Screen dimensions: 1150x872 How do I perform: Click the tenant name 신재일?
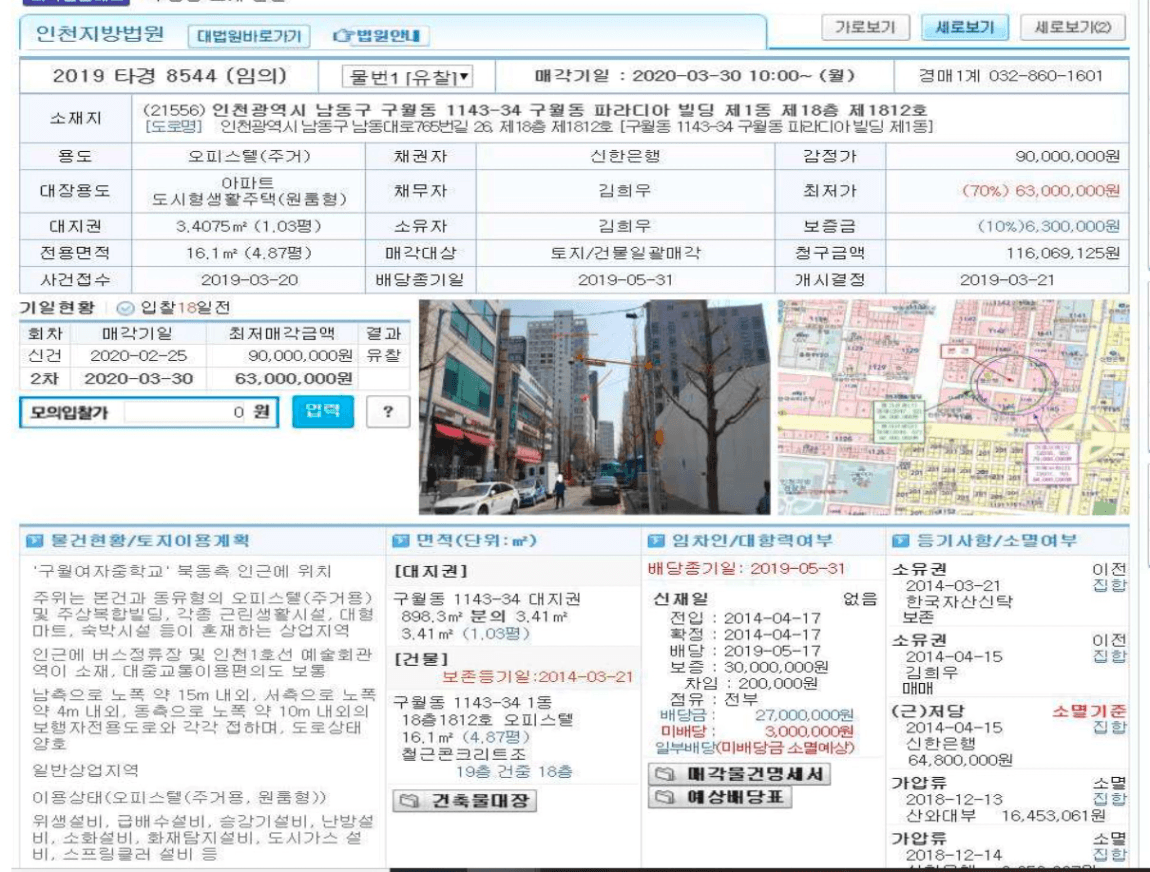[x=680, y=599]
